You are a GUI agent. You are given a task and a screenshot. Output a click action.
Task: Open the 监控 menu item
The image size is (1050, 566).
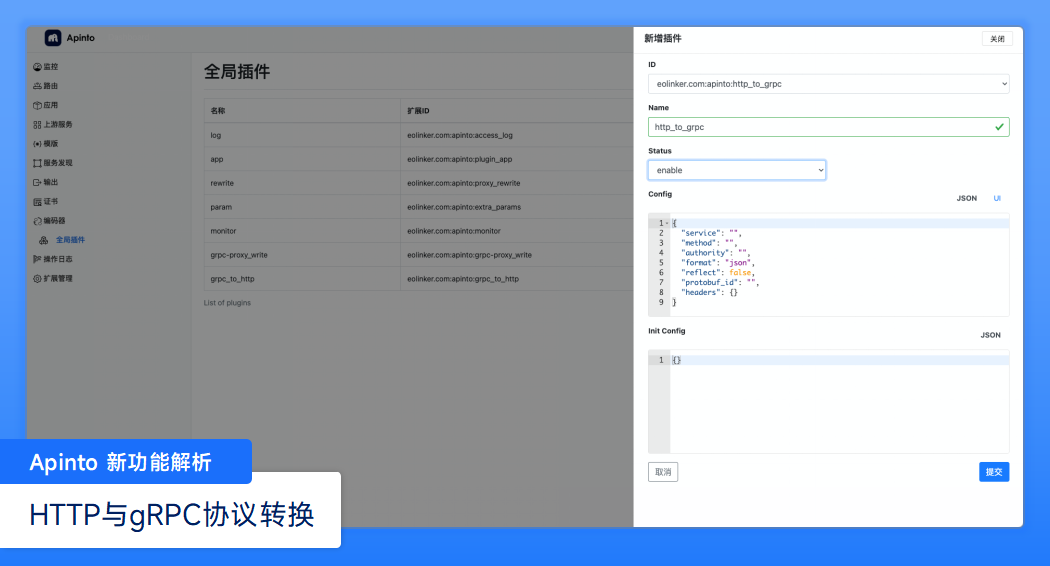[x=51, y=67]
